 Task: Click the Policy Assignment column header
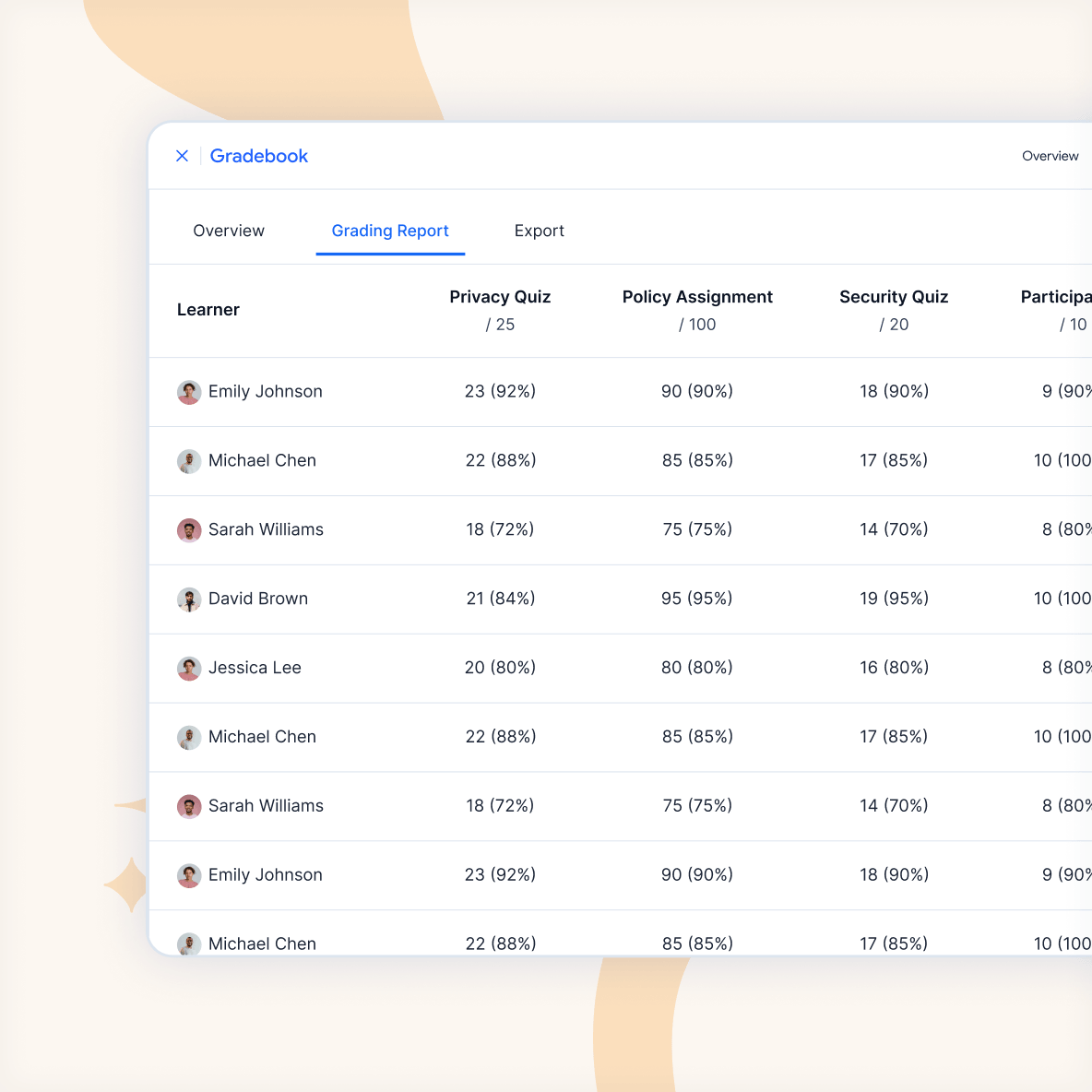tap(697, 297)
